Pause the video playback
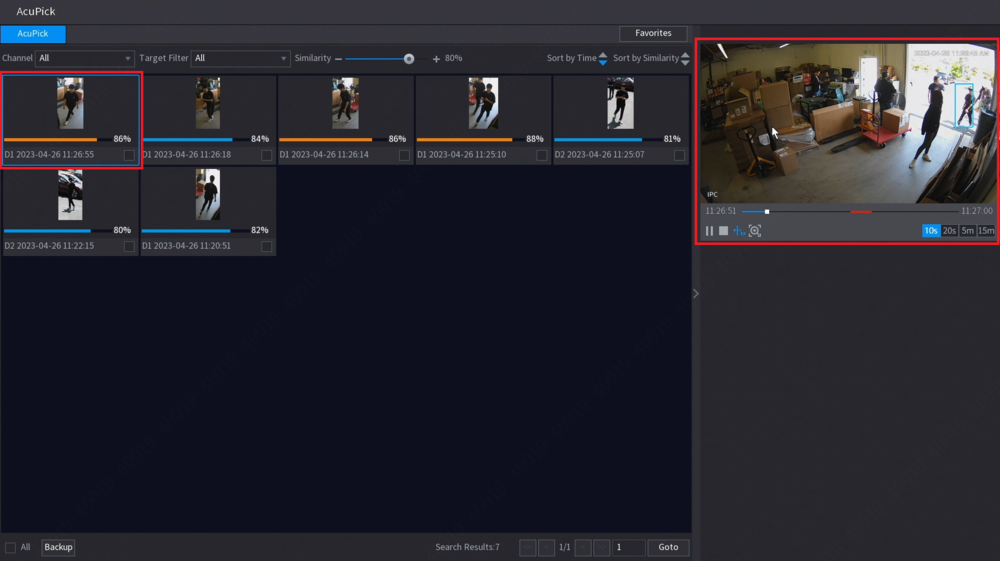This screenshot has height=561, width=1000. tap(710, 231)
